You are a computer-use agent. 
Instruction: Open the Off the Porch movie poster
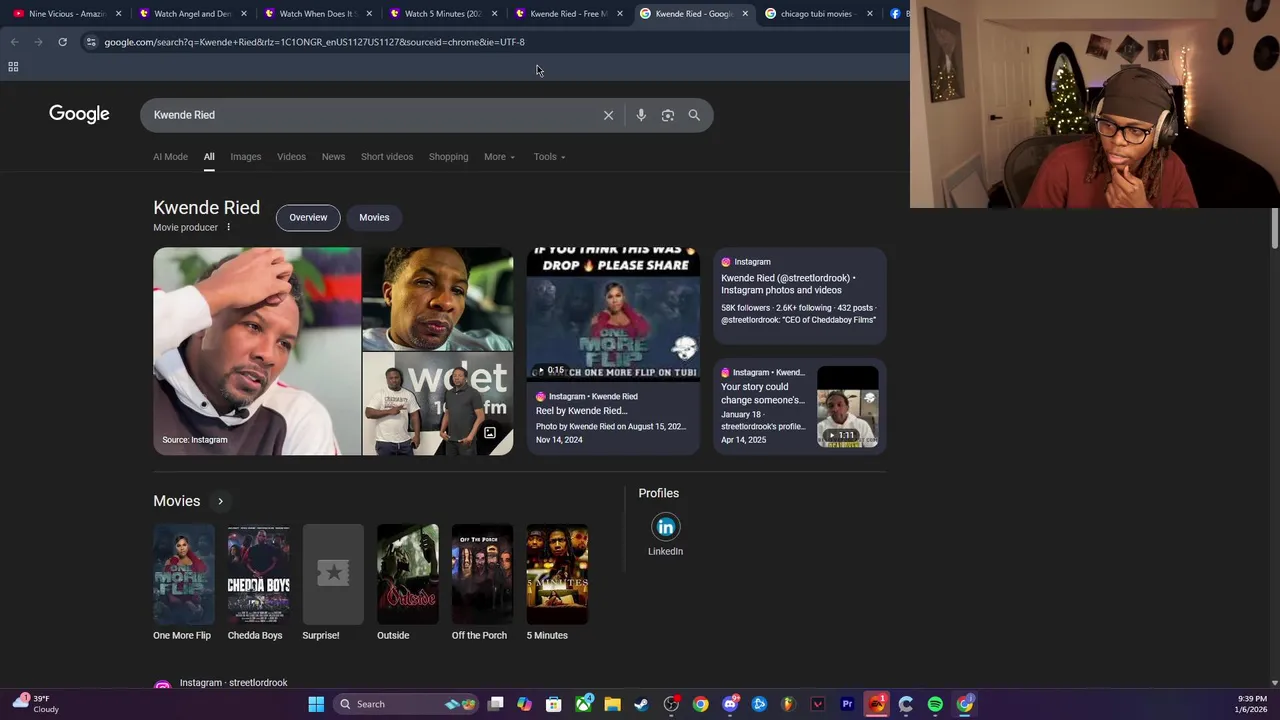pos(482,574)
